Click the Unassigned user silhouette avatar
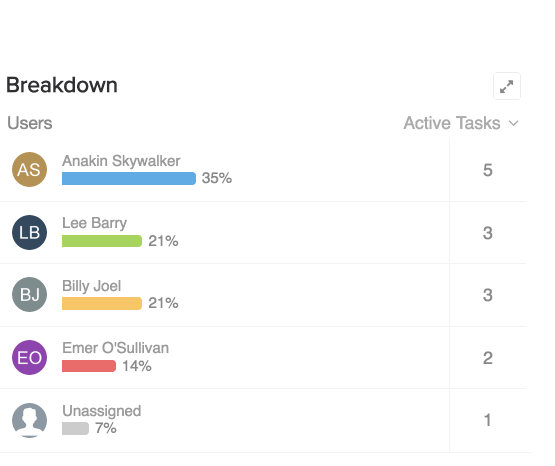555x466 pixels. tap(29, 420)
